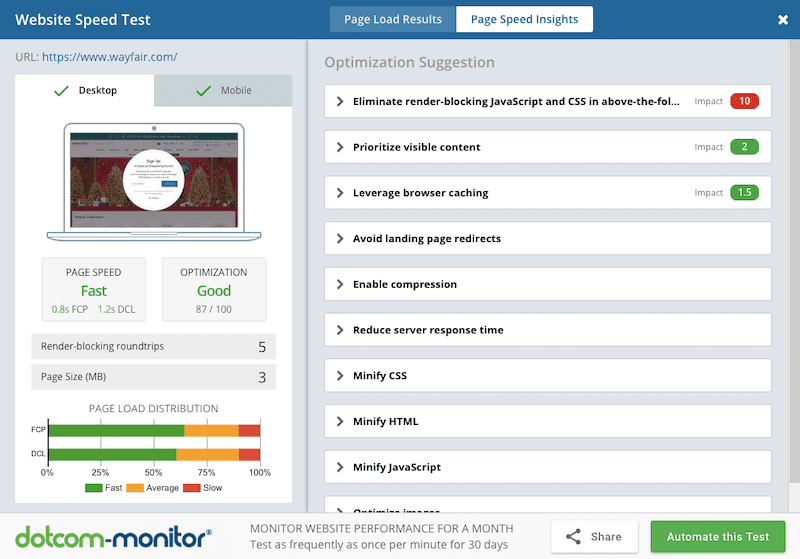
Task: Click the green Fast legend swatch
Action: point(94,488)
